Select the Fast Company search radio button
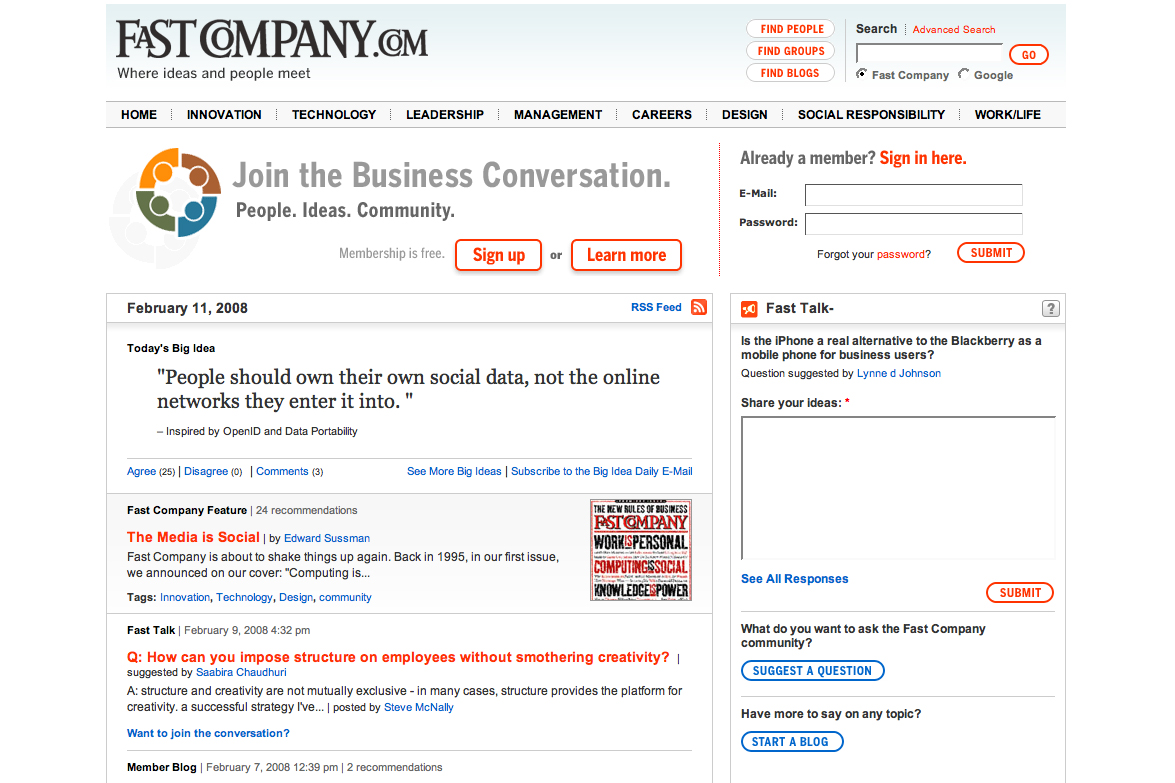The width and height of the screenshot is (1175, 783). [x=860, y=74]
